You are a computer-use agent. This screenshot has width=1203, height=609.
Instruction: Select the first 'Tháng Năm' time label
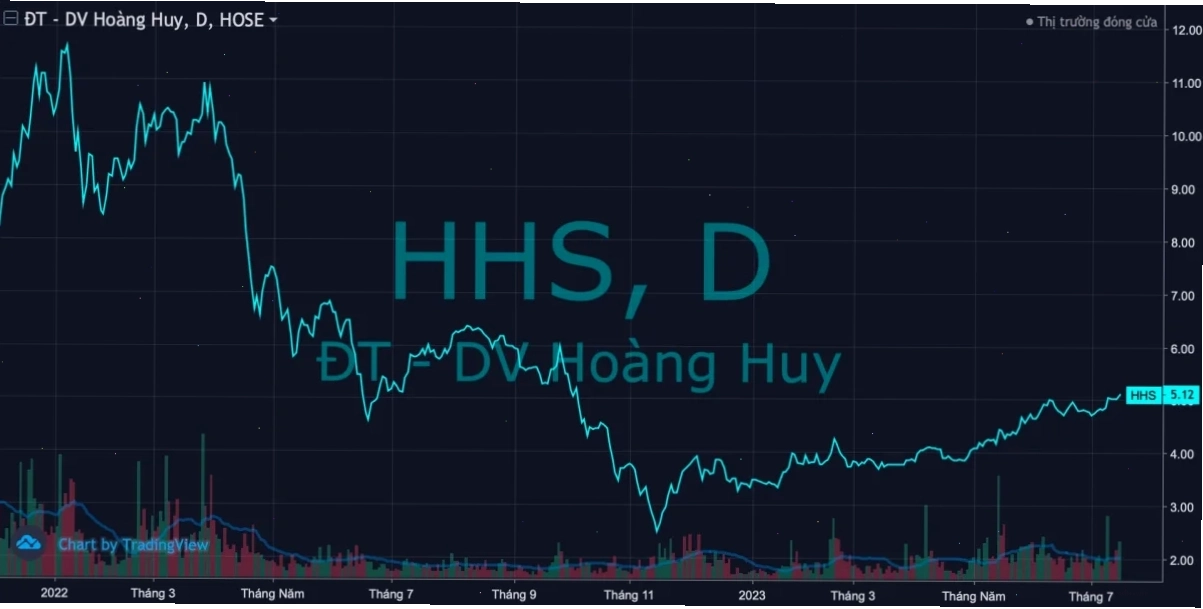pyautogui.click(x=272, y=594)
